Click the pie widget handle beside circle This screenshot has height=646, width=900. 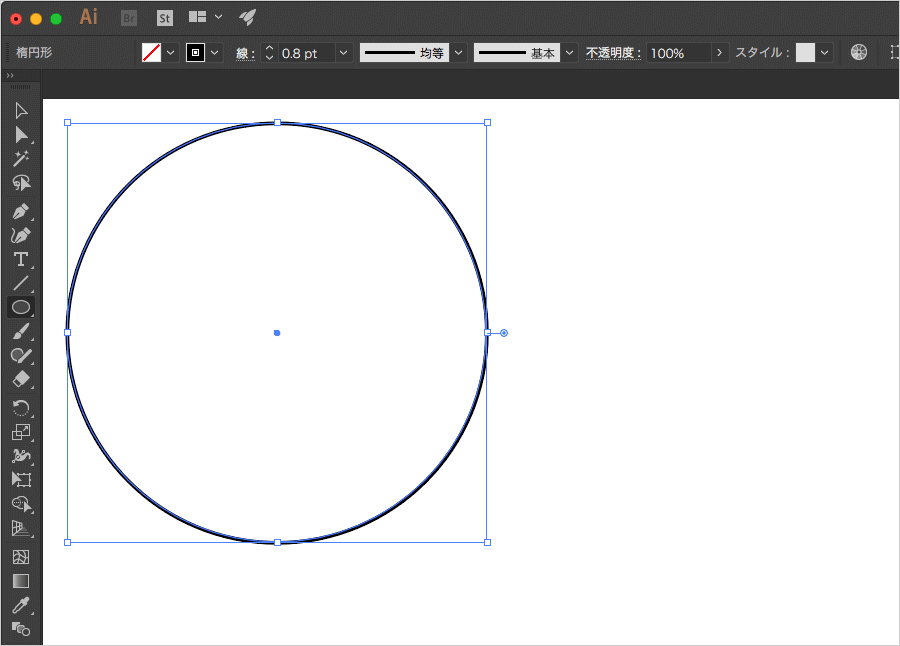504,333
